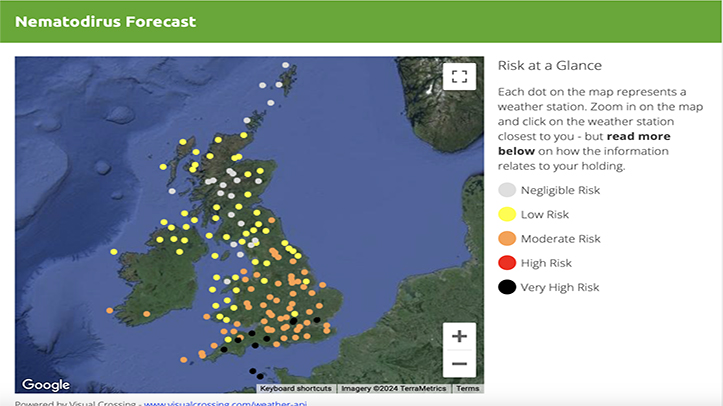This screenshot has height=406, width=723.
Task: Click the yellow Low Risk swatch
Action: 507,214
